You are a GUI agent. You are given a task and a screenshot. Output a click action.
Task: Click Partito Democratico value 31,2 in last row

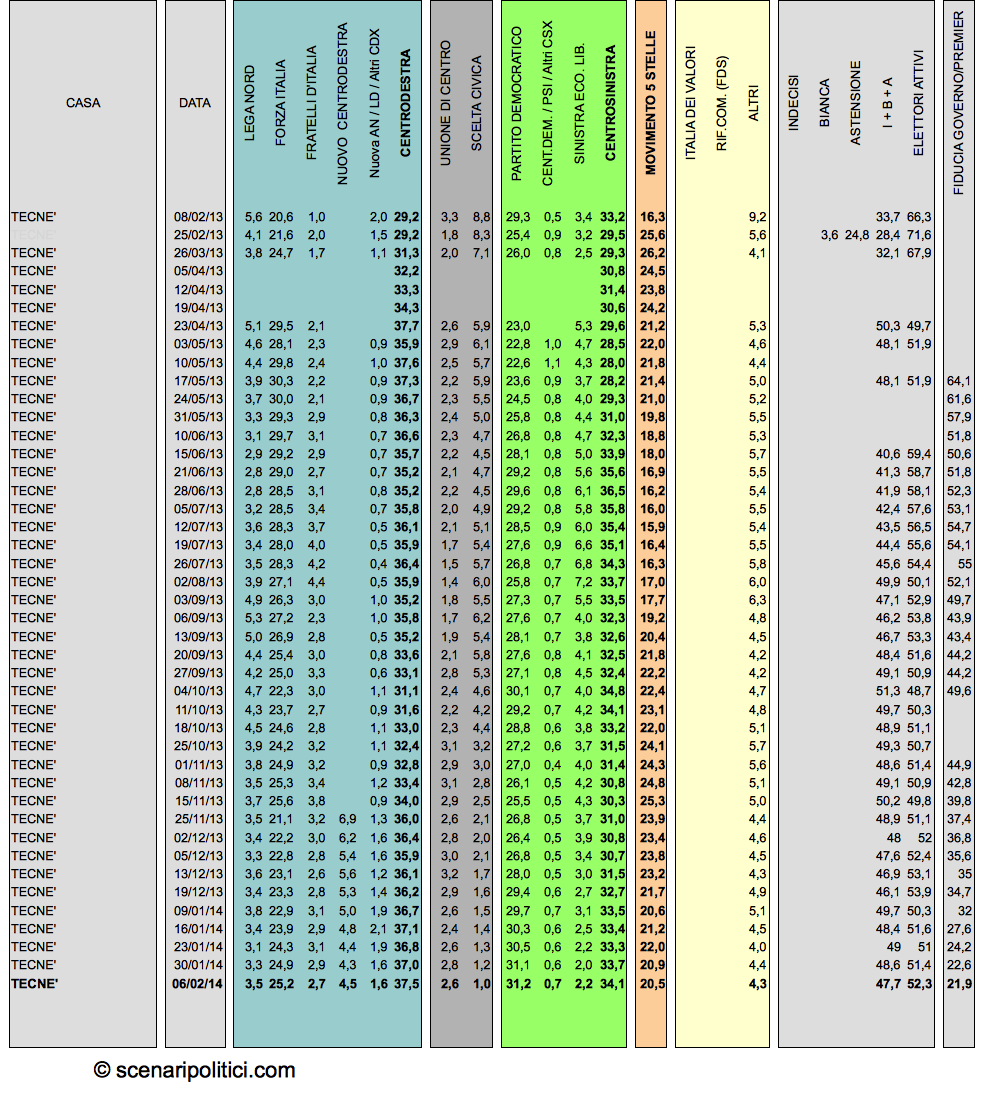(x=518, y=984)
